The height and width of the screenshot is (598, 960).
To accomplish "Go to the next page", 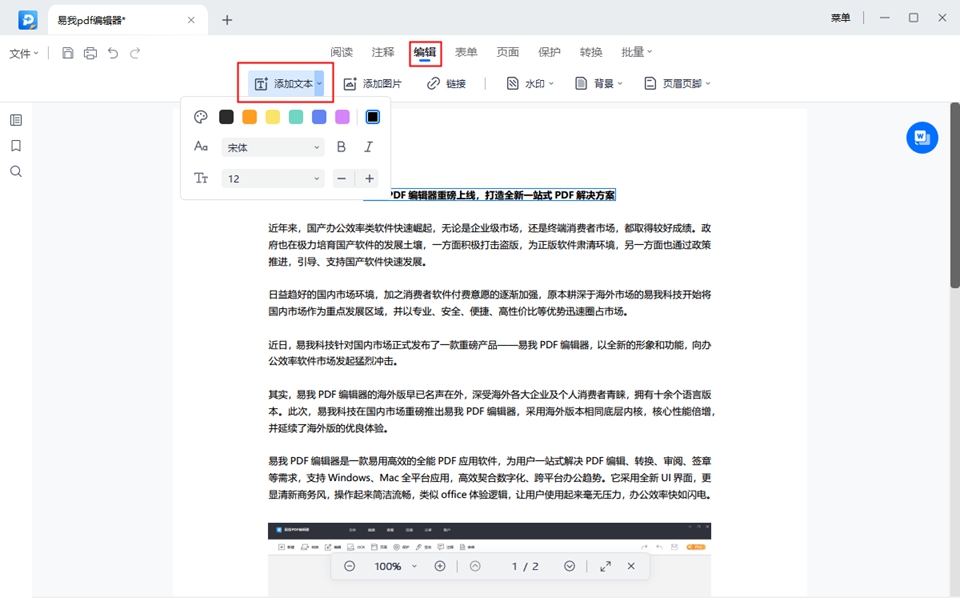I will coord(569,566).
